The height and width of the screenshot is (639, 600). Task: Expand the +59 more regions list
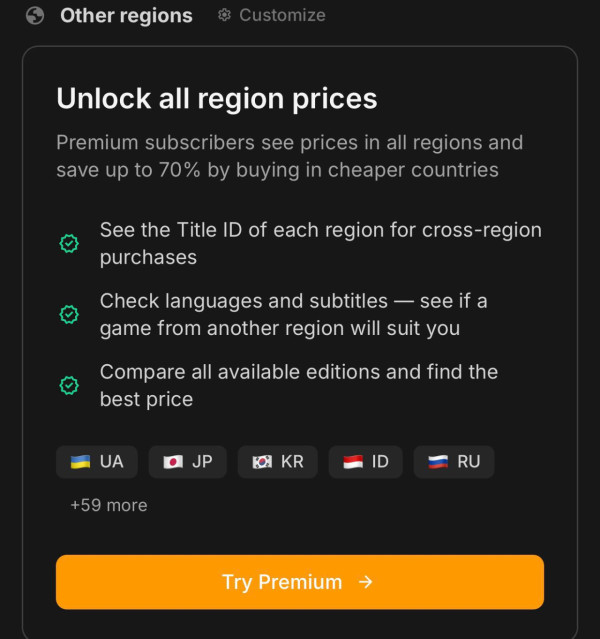coord(108,505)
